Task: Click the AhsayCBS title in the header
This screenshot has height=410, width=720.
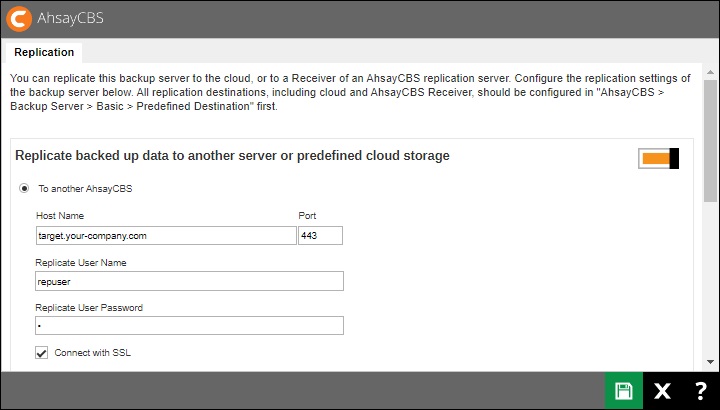Action: coord(70,18)
